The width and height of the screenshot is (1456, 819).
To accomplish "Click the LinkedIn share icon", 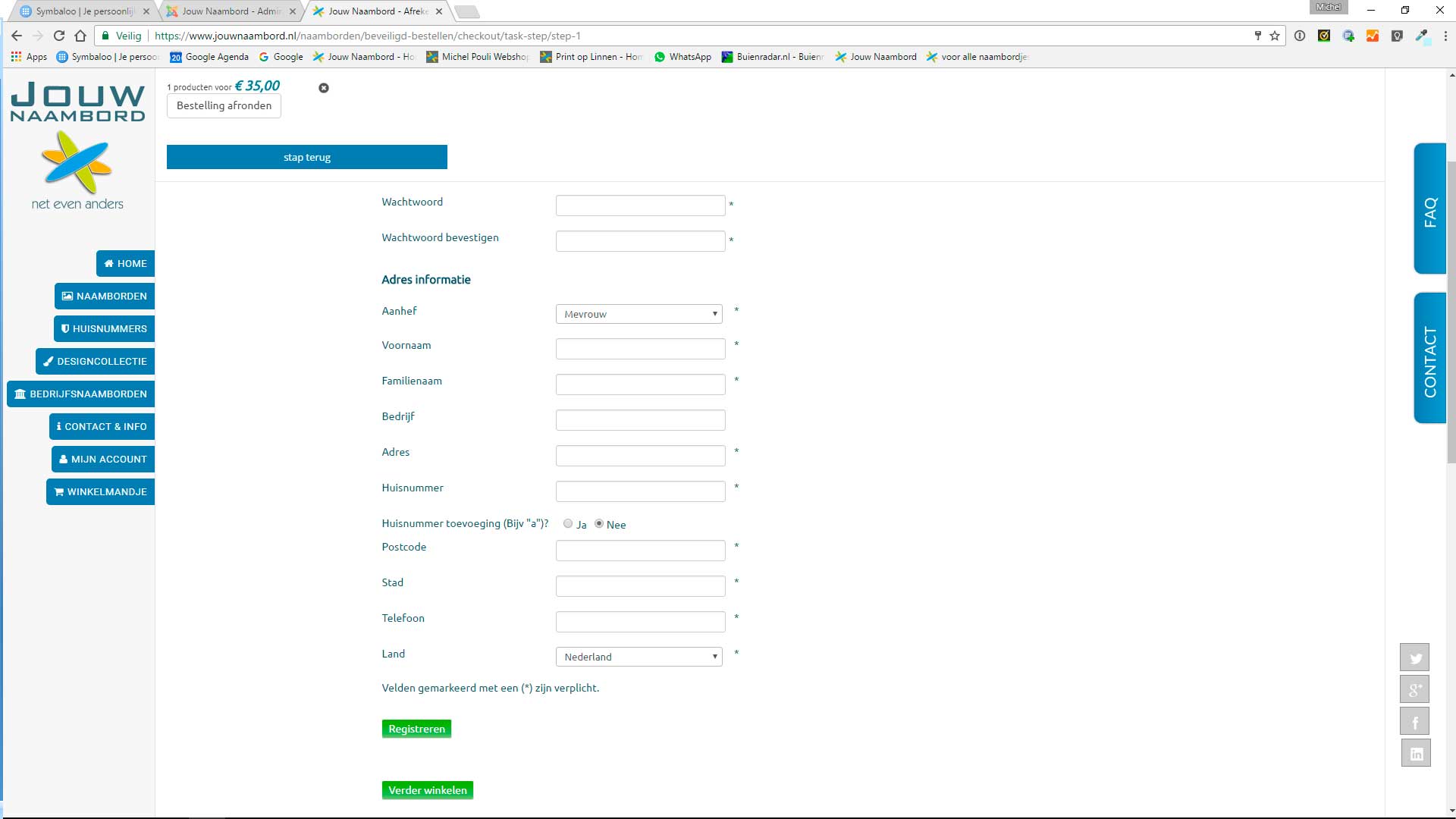I will pyautogui.click(x=1415, y=754).
